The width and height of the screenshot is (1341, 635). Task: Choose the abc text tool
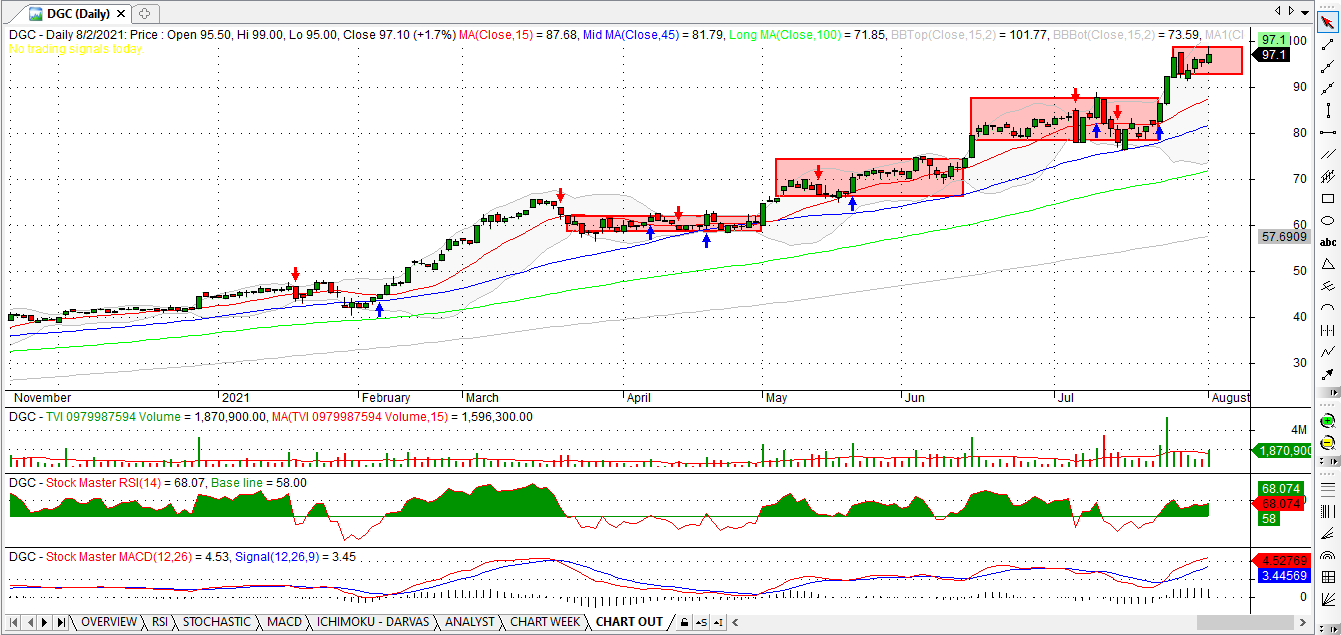pyautogui.click(x=1328, y=243)
